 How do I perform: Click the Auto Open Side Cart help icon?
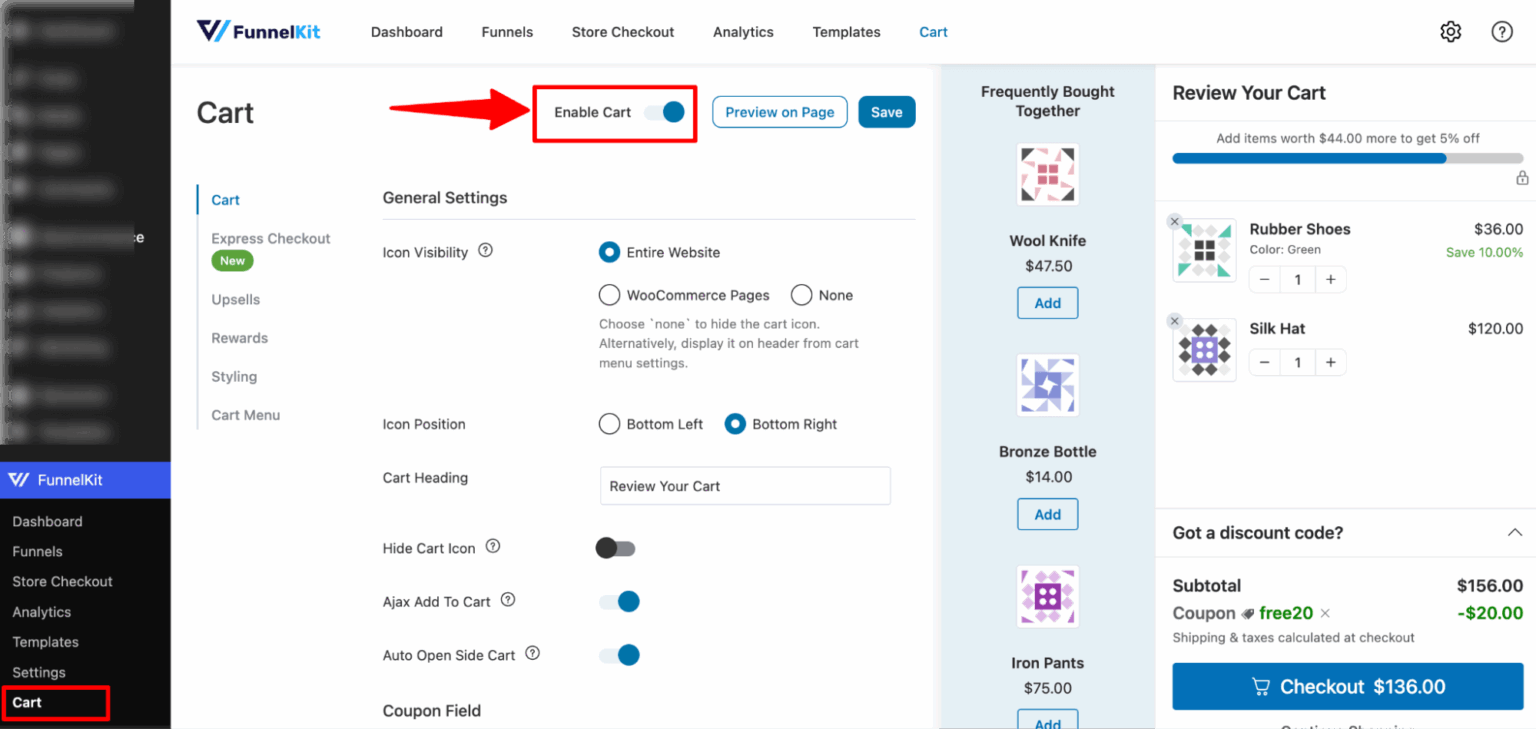(x=532, y=654)
